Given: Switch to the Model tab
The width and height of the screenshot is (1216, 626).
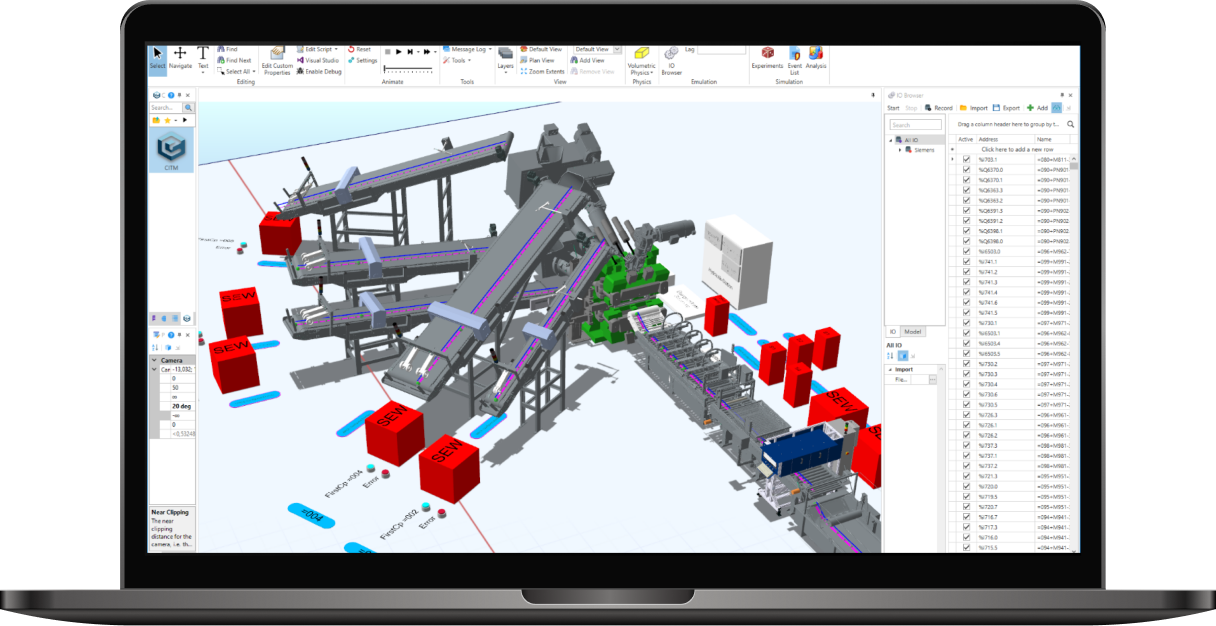Looking at the screenshot, I should (x=912, y=331).
